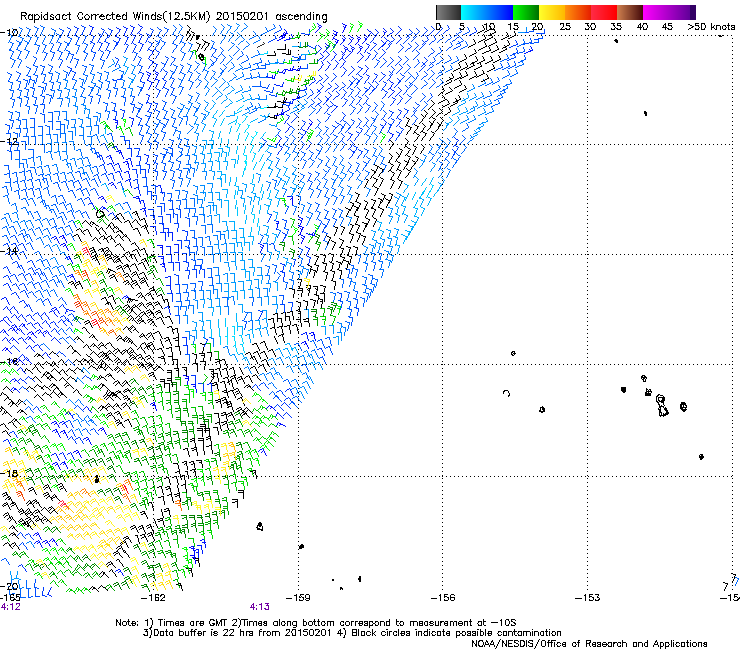Click the -162 longitude label
740x650 pixels.
(154, 598)
